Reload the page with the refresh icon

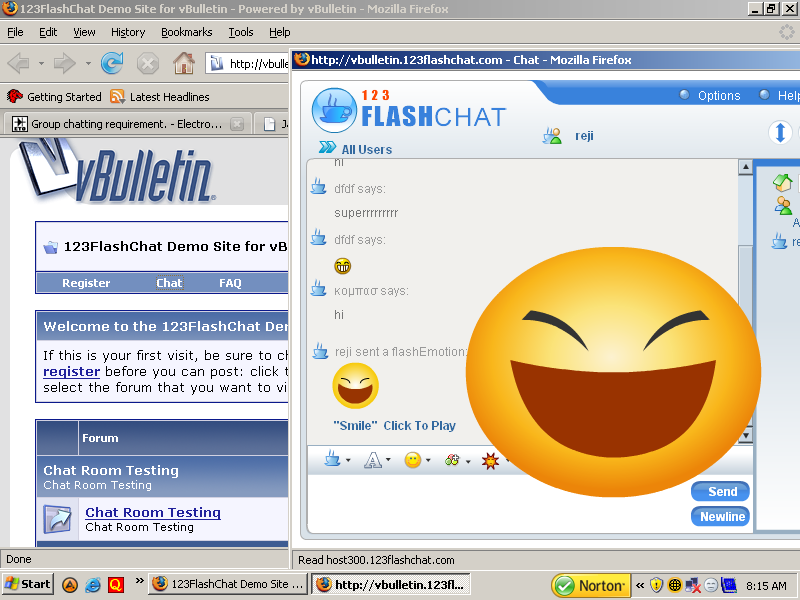tap(112, 63)
